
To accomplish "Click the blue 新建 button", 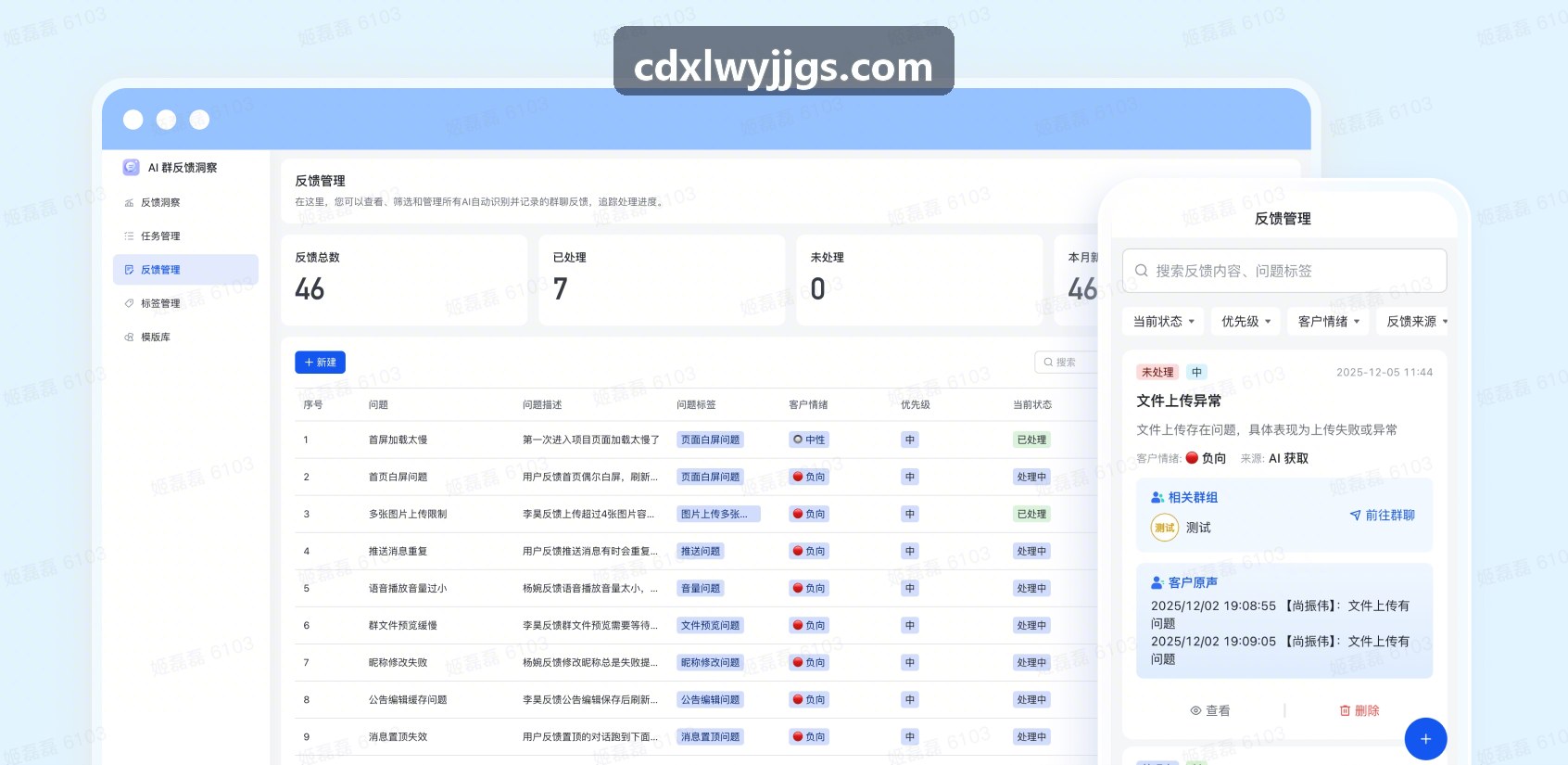I will (320, 363).
